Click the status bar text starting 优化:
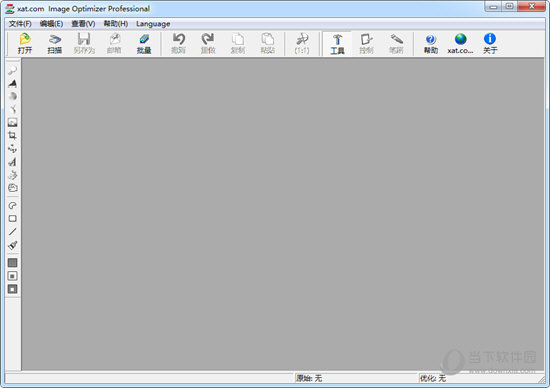The width and height of the screenshot is (550, 388). (433, 378)
